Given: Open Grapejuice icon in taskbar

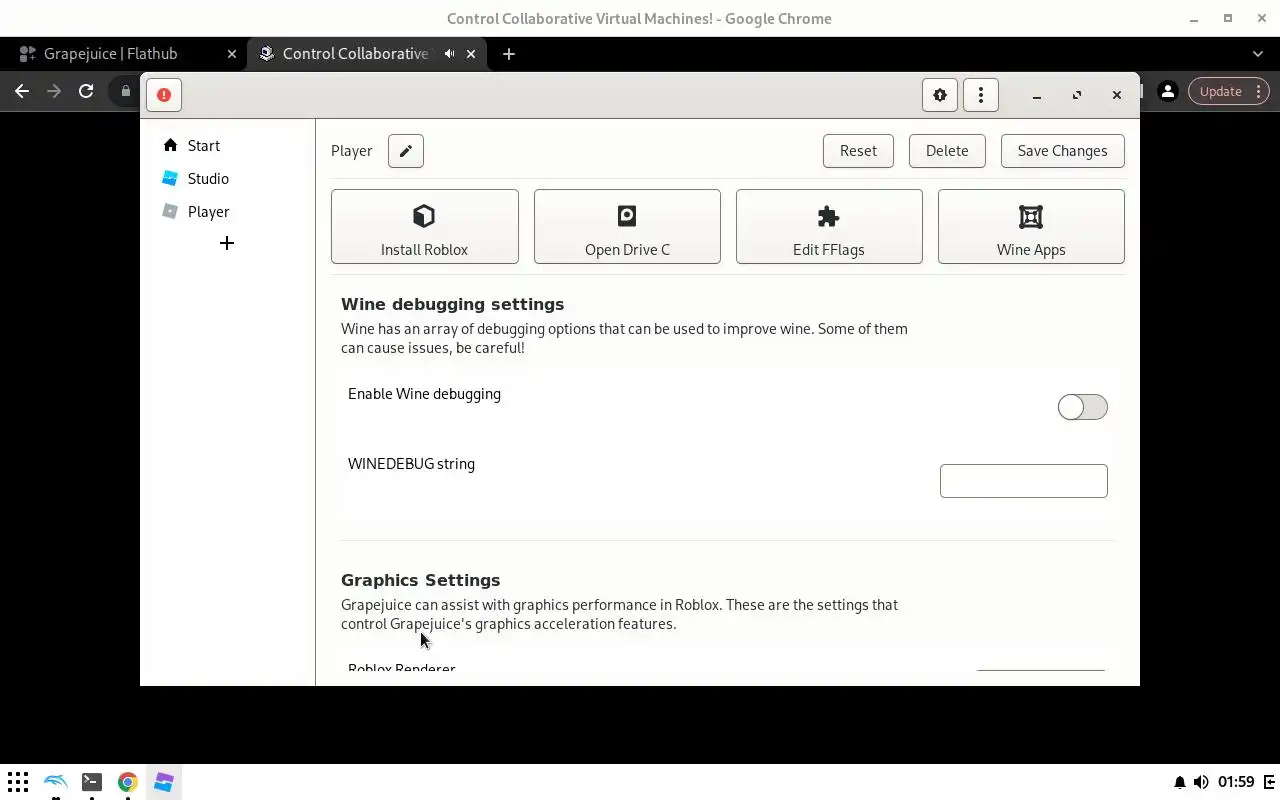Looking at the screenshot, I should pyautogui.click(x=164, y=782).
